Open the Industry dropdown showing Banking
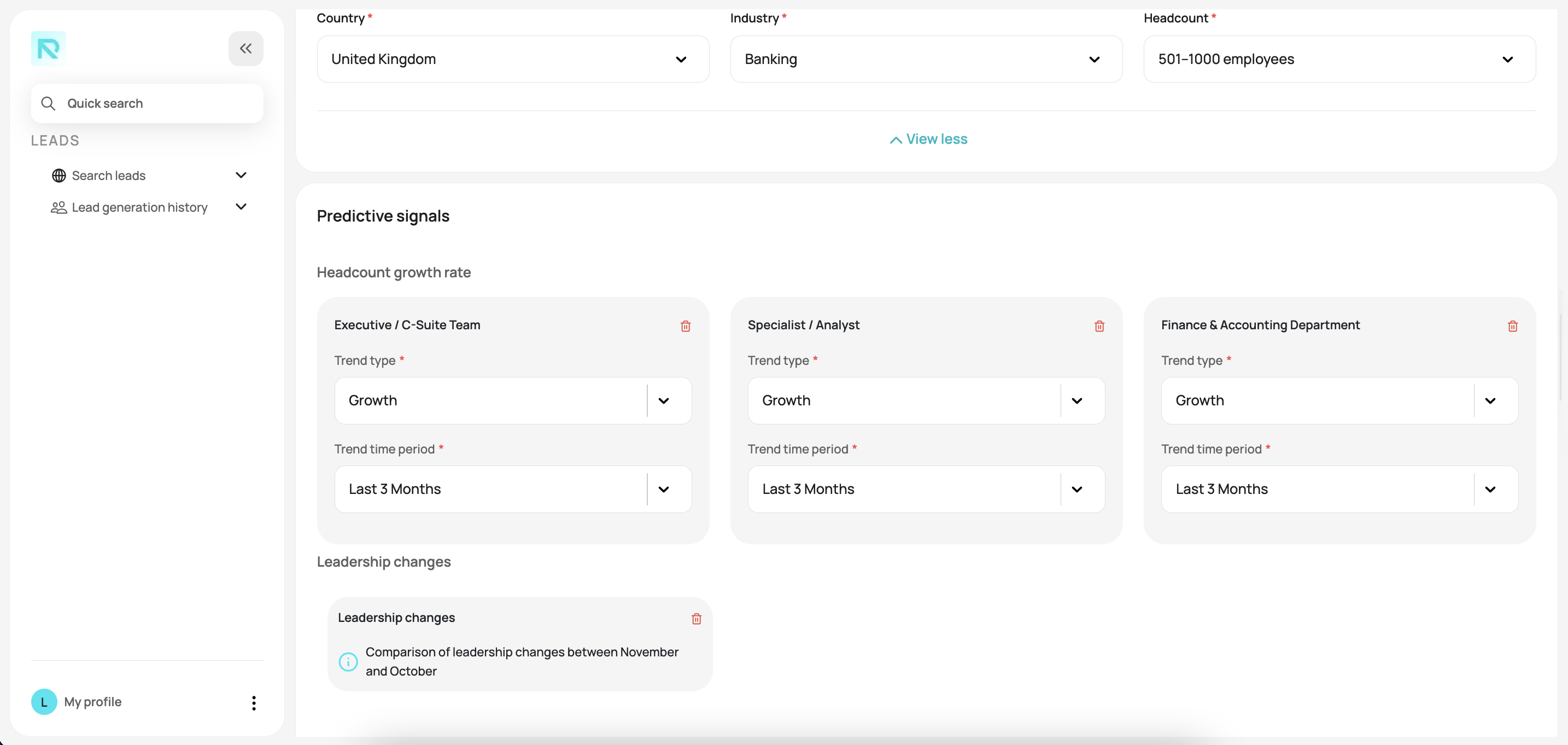Image resolution: width=1568 pixels, height=745 pixels. [926, 59]
